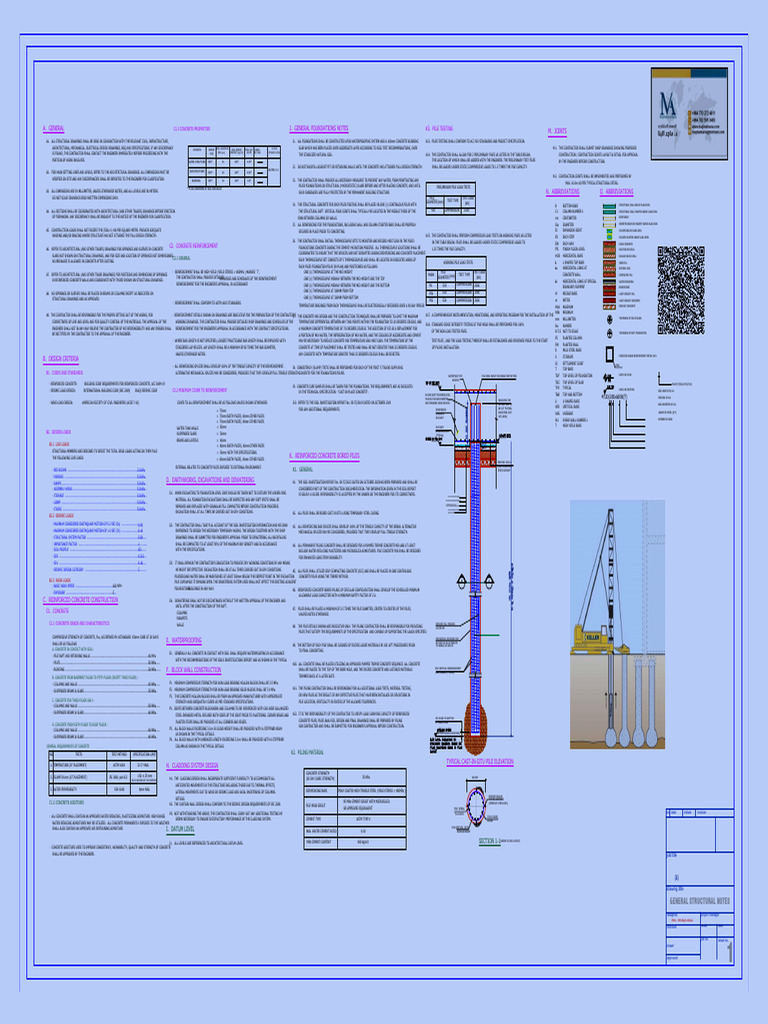Click the 'H. CLADDING SYSTEM DESIGN' heading
768x1024 pixels.
click(192, 765)
